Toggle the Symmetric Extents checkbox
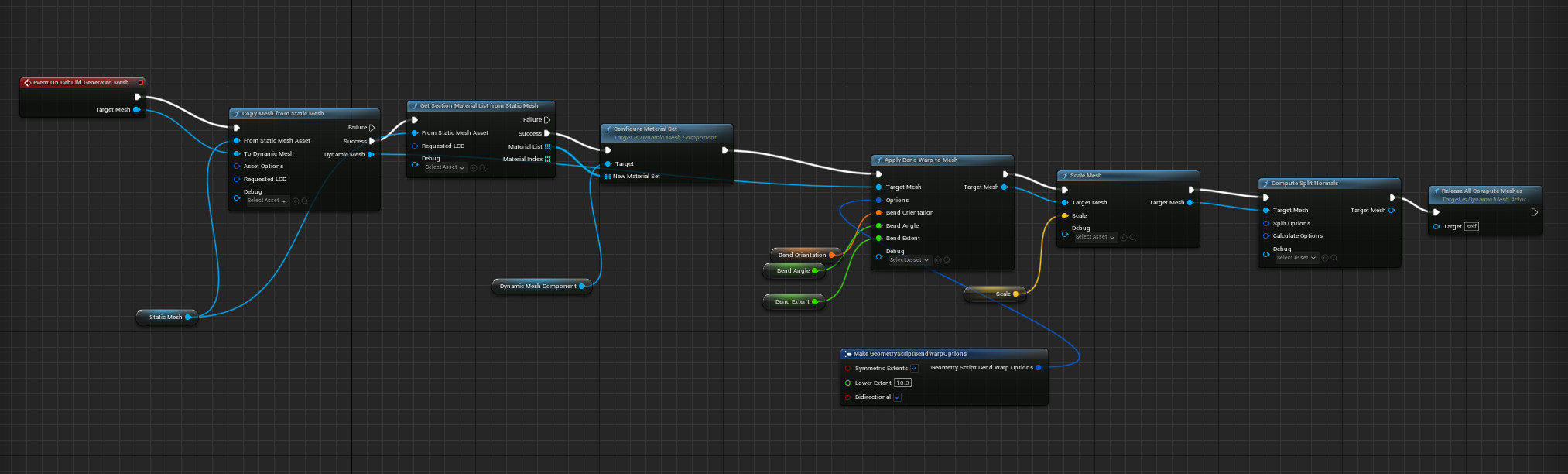 pos(914,368)
